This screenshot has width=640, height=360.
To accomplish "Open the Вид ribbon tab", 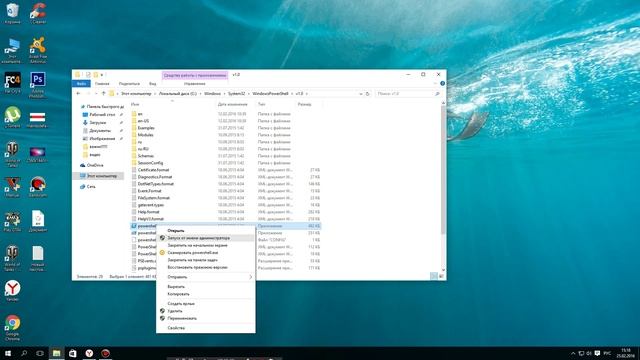I will pyautogui.click(x=153, y=84).
